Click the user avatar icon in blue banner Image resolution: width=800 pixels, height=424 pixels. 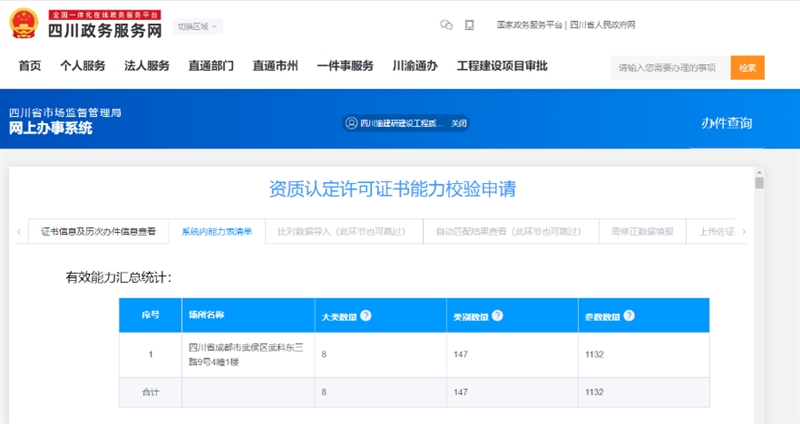tap(351, 123)
